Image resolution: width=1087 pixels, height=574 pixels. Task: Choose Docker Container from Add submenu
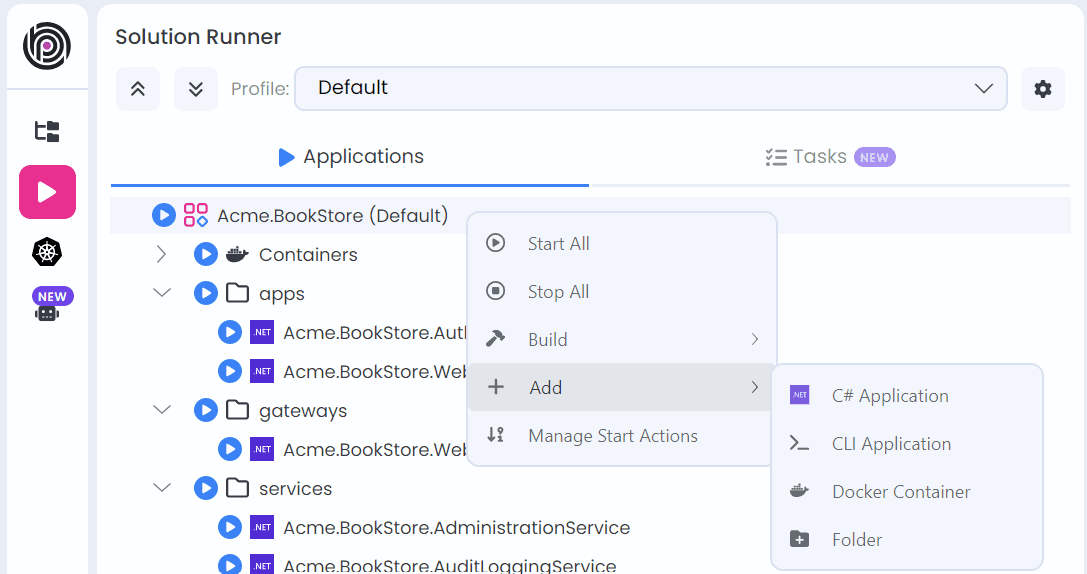900,492
